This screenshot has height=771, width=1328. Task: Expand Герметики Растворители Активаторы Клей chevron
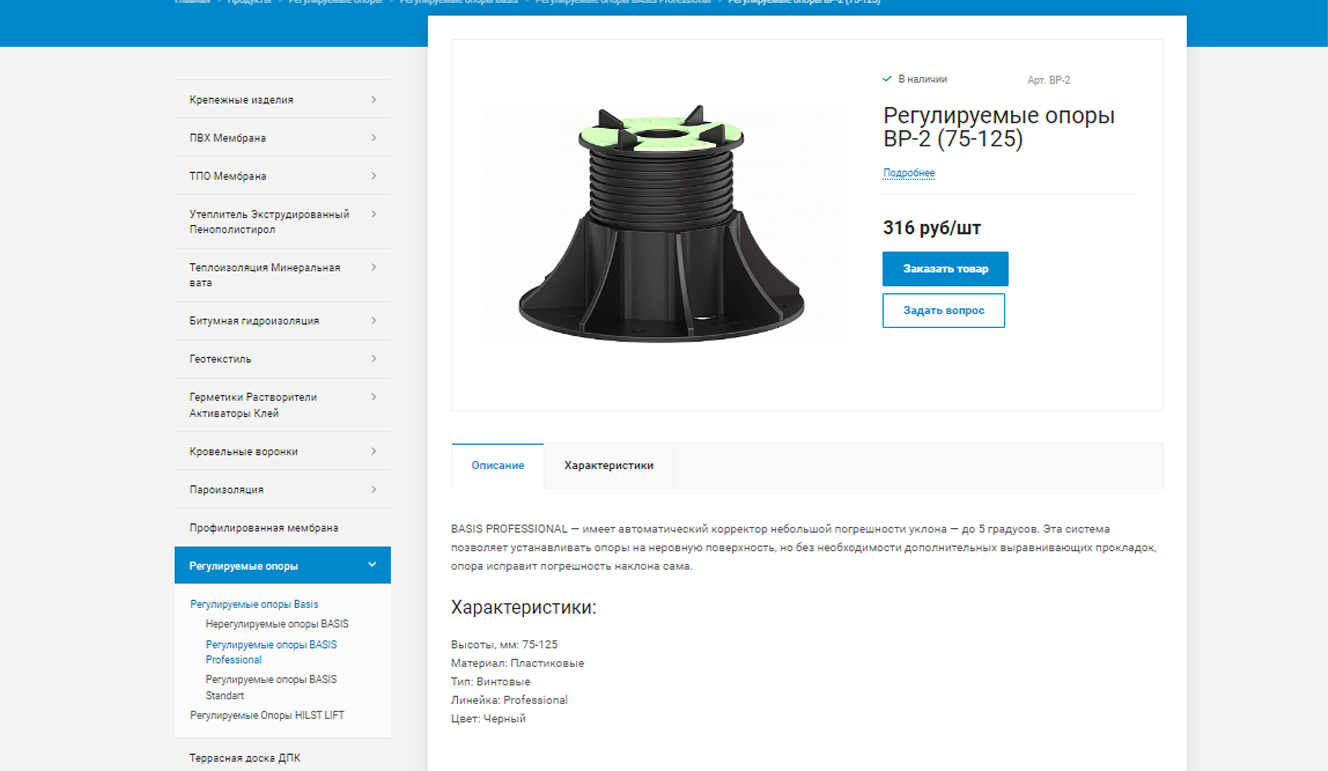373,397
